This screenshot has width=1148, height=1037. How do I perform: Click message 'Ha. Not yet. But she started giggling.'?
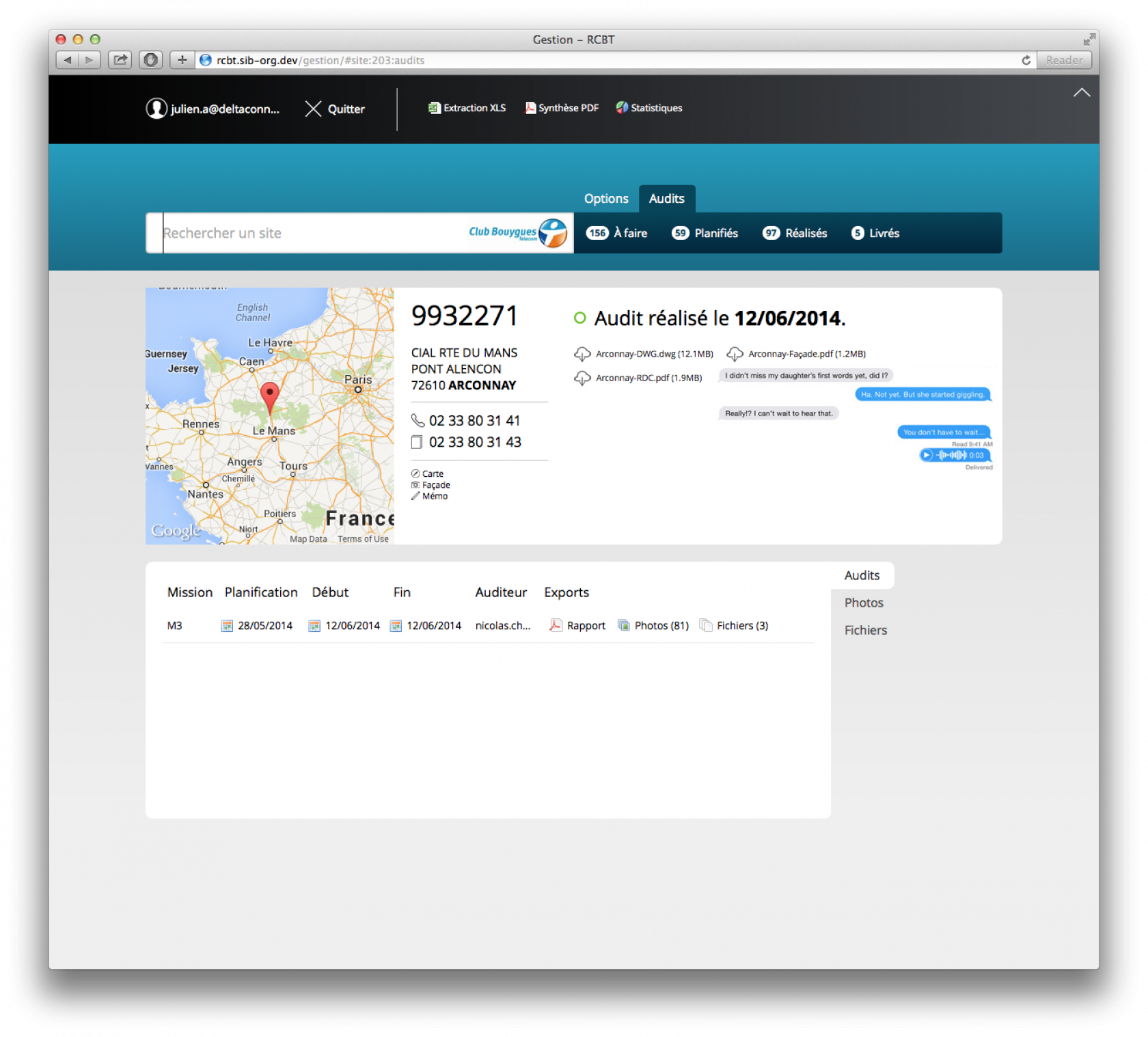tap(922, 394)
